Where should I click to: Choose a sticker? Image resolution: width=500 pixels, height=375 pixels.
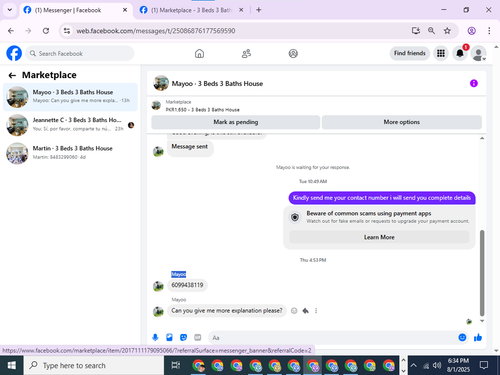click(183, 338)
